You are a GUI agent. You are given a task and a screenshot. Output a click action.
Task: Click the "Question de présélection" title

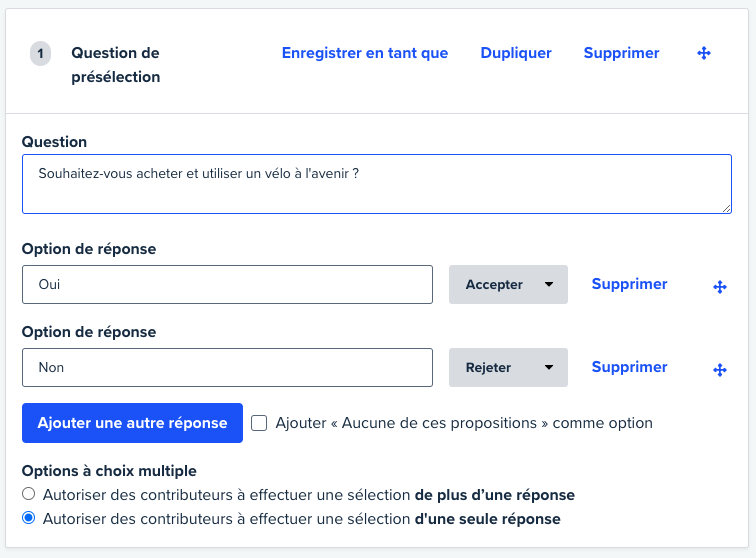pos(116,65)
